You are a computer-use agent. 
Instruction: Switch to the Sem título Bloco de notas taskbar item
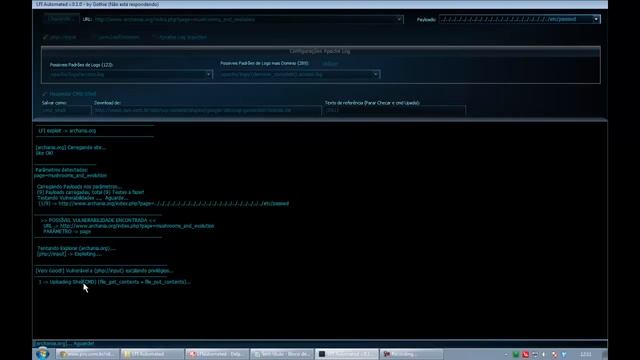[x=282, y=354]
